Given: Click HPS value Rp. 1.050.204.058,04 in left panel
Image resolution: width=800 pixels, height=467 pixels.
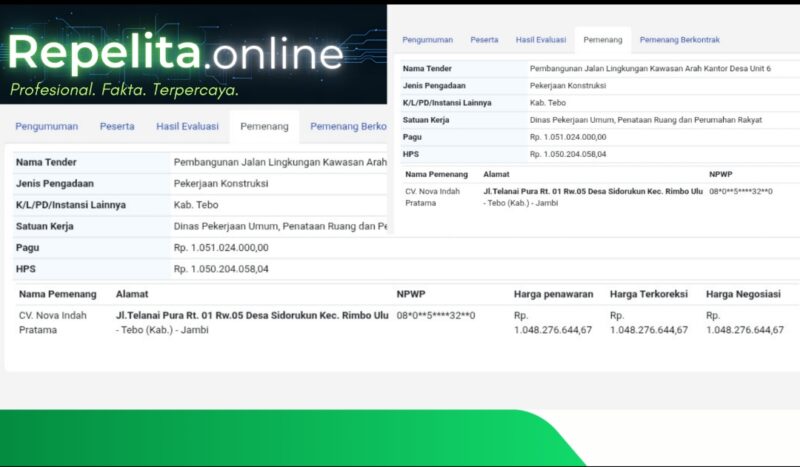Looking at the screenshot, I should 221,269.
